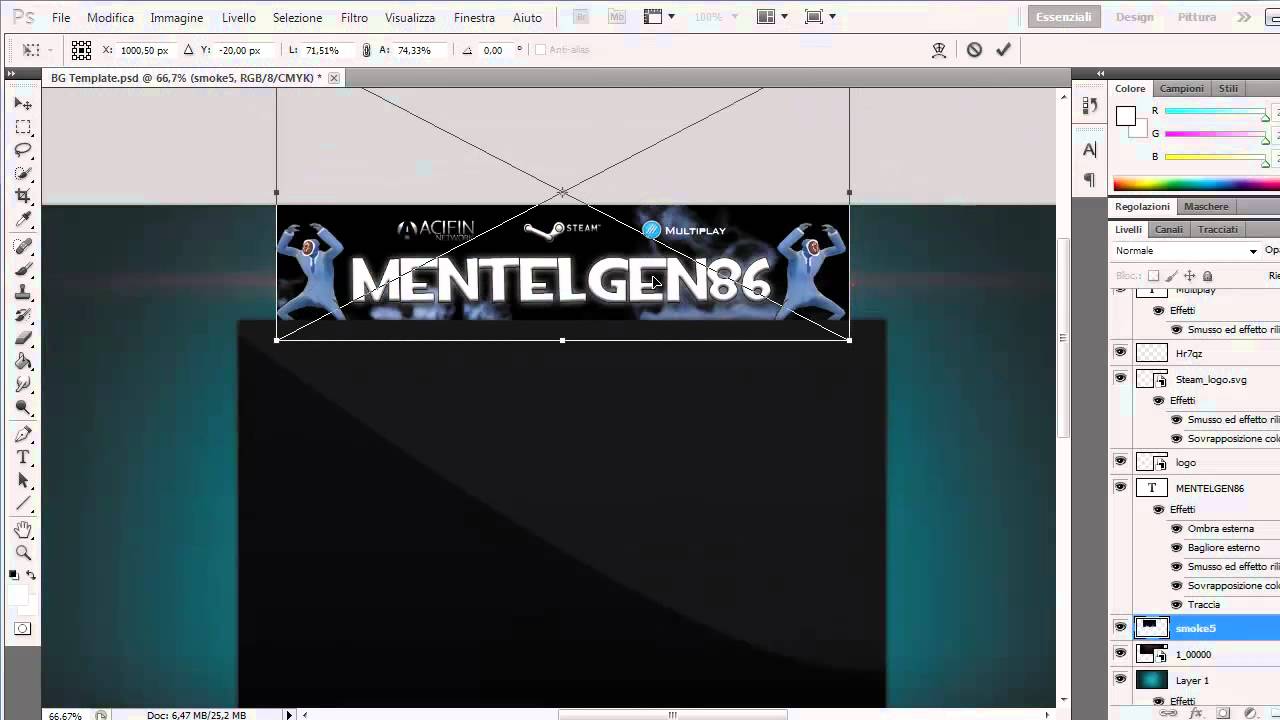Screen dimensions: 1280x720
Task: Select the Path Selection tool
Action: point(23,480)
